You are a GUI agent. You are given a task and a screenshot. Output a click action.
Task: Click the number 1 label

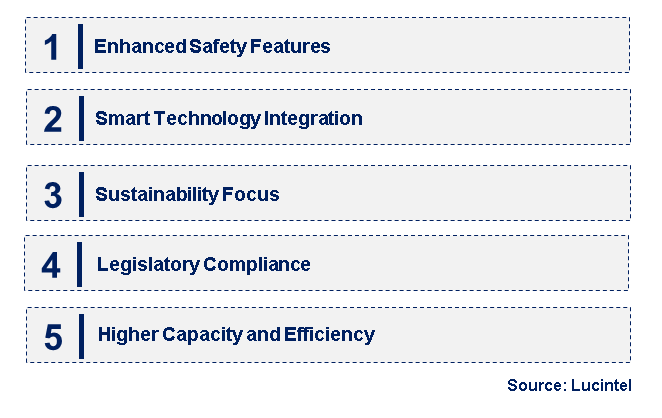52,47
